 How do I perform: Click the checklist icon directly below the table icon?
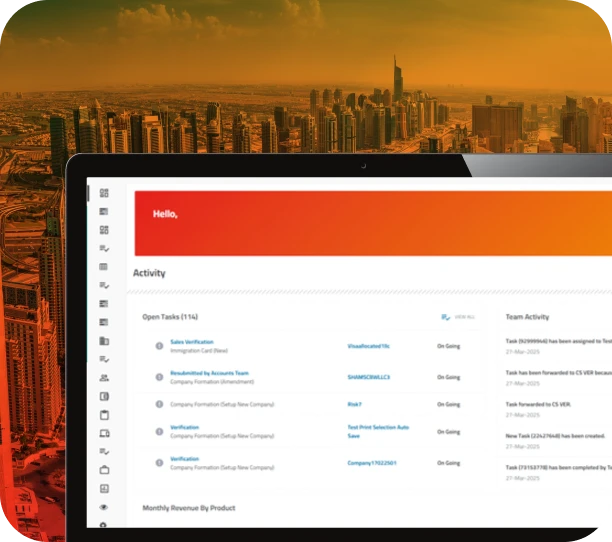coord(104,285)
